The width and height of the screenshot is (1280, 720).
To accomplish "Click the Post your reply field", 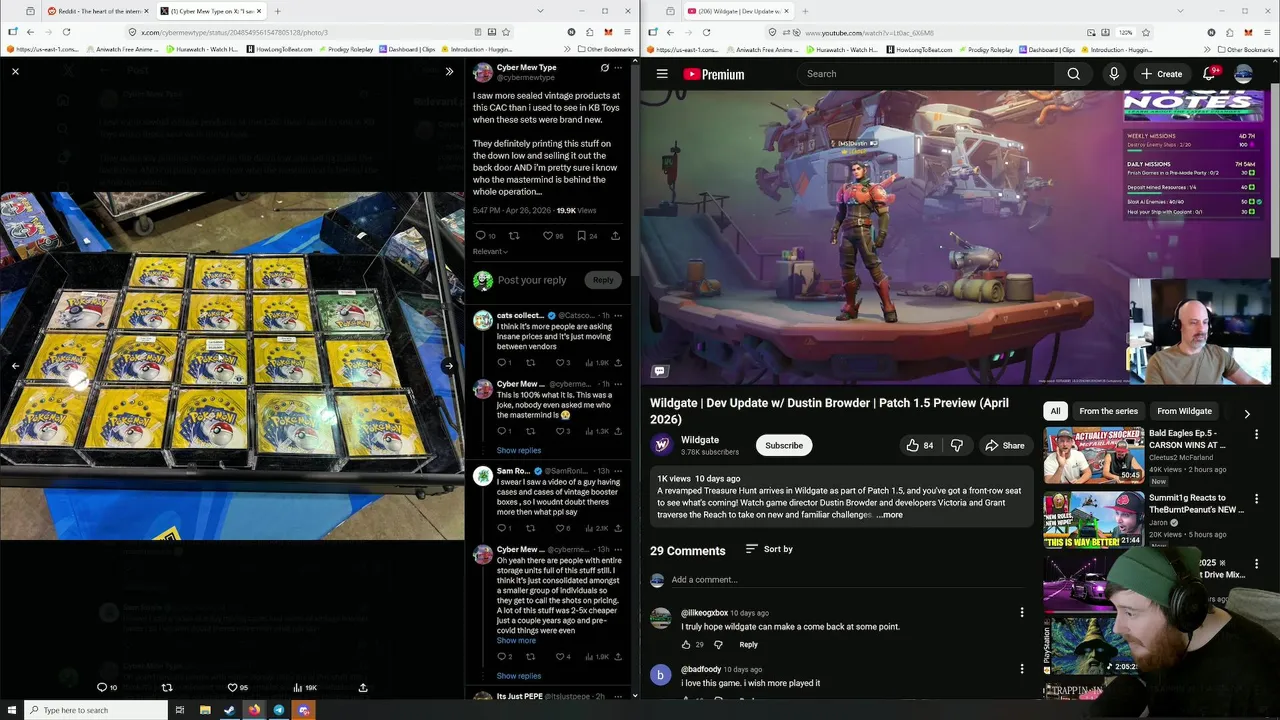I will [x=532, y=280].
